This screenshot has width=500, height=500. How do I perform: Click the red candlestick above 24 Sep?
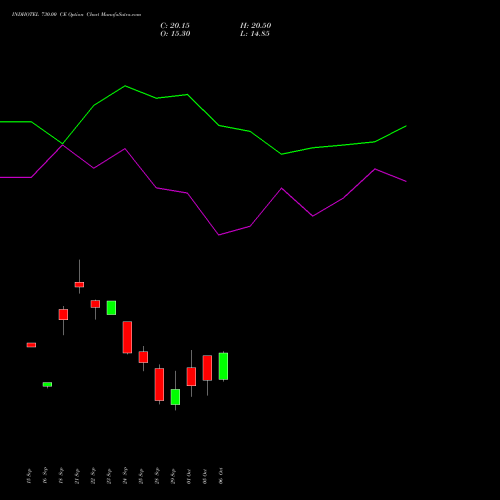[127, 337]
